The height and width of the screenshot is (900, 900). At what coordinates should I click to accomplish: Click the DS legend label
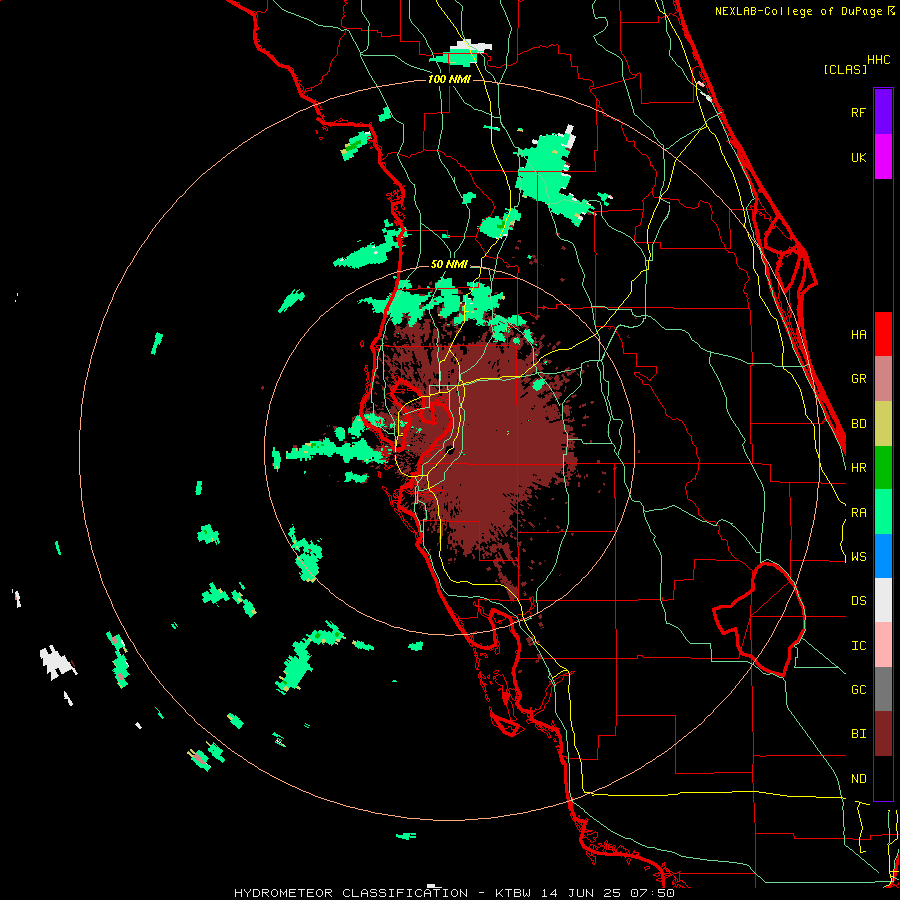[x=858, y=601]
